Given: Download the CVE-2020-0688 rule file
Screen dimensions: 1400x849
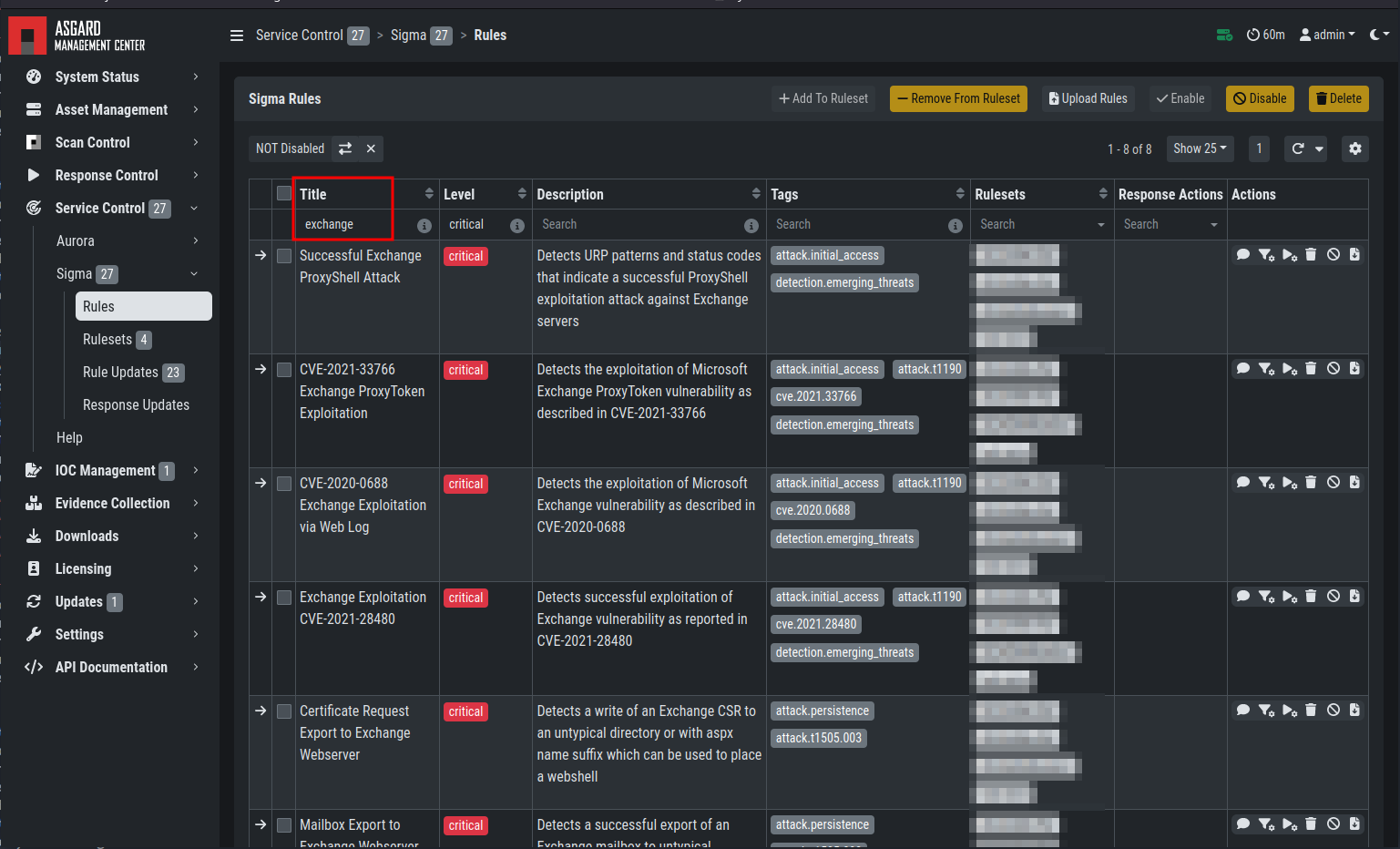Looking at the screenshot, I should (x=1354, y=483).
